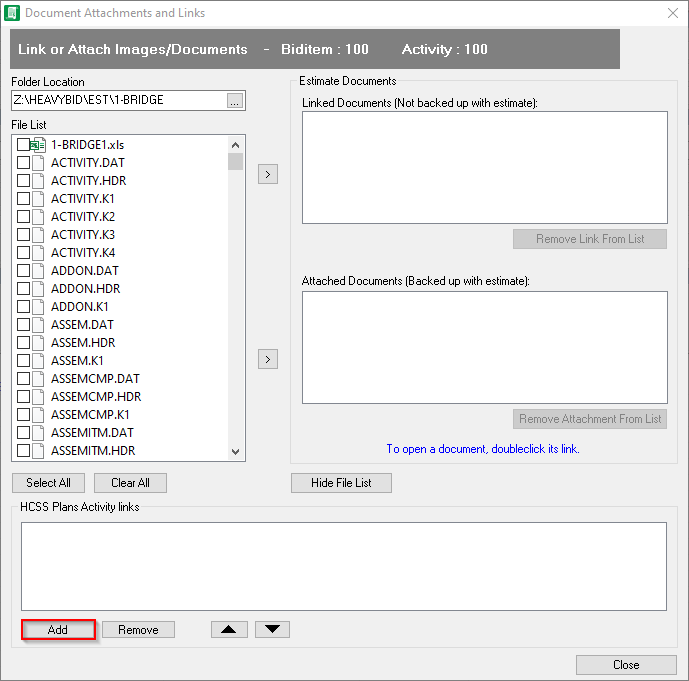Image resolution: width=689 pixels, height=681 pixels.
Task: Select the file name ASSEMCMP.HDR
Action: 96,397
